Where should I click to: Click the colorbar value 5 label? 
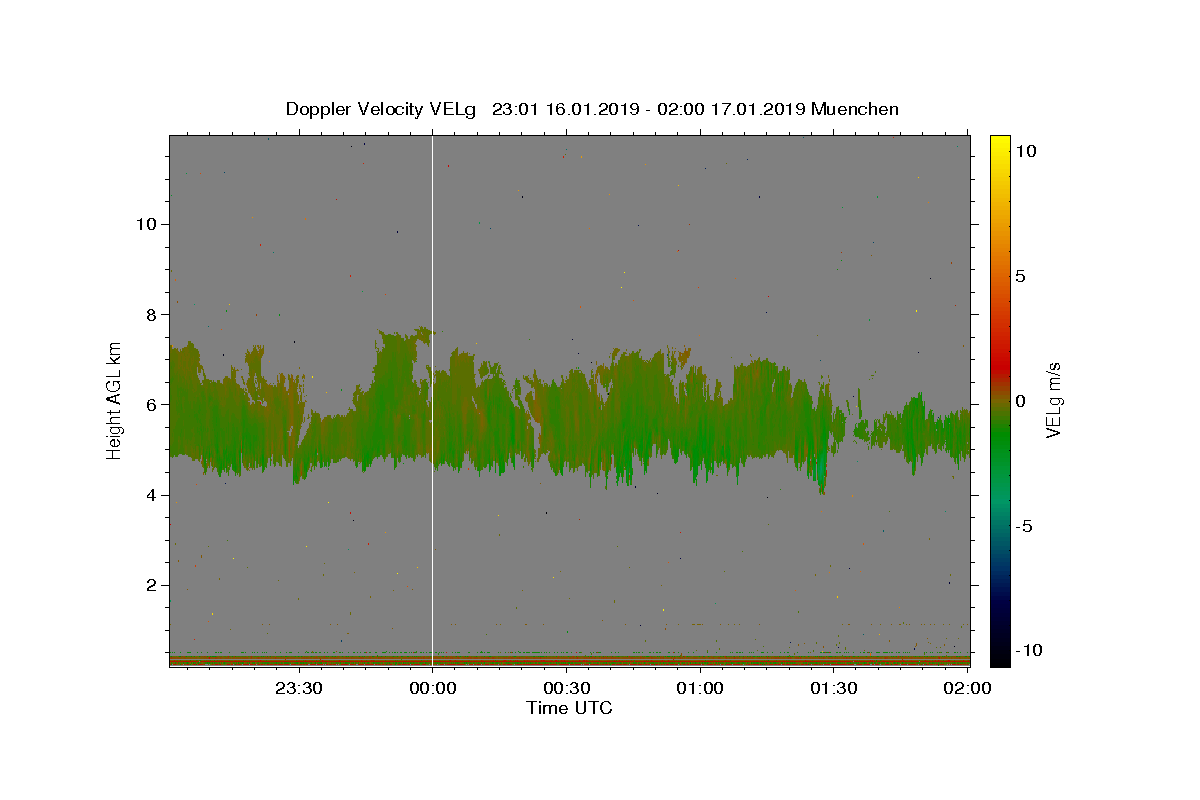(1020, 276)
